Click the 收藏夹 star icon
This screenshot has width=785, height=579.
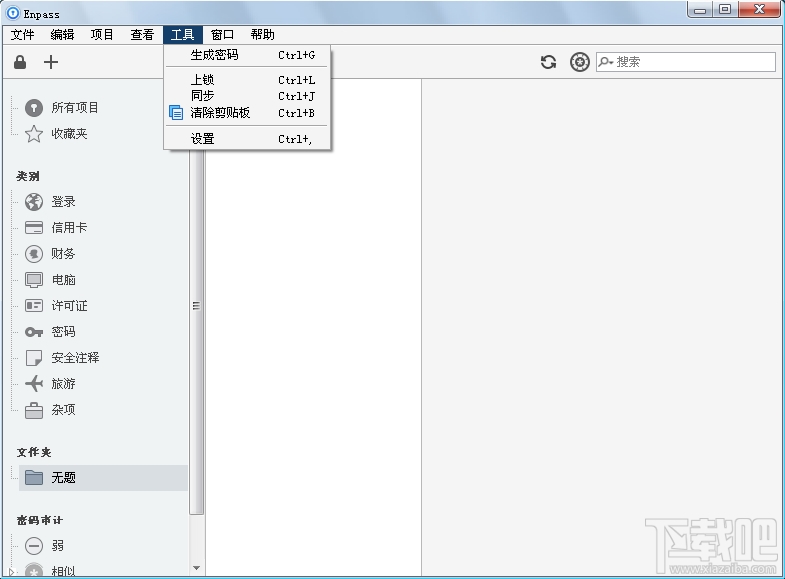34,134
